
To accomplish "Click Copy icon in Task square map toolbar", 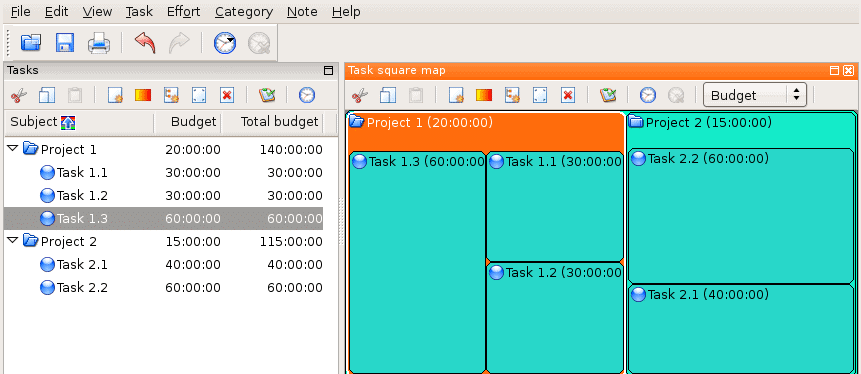I will coord(388,96).
